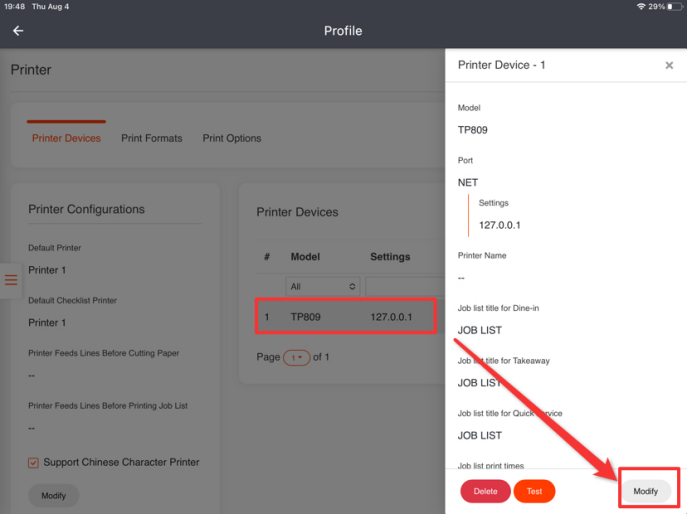Click JOB LIST under Quick Service title

click(x=480, y=436)
